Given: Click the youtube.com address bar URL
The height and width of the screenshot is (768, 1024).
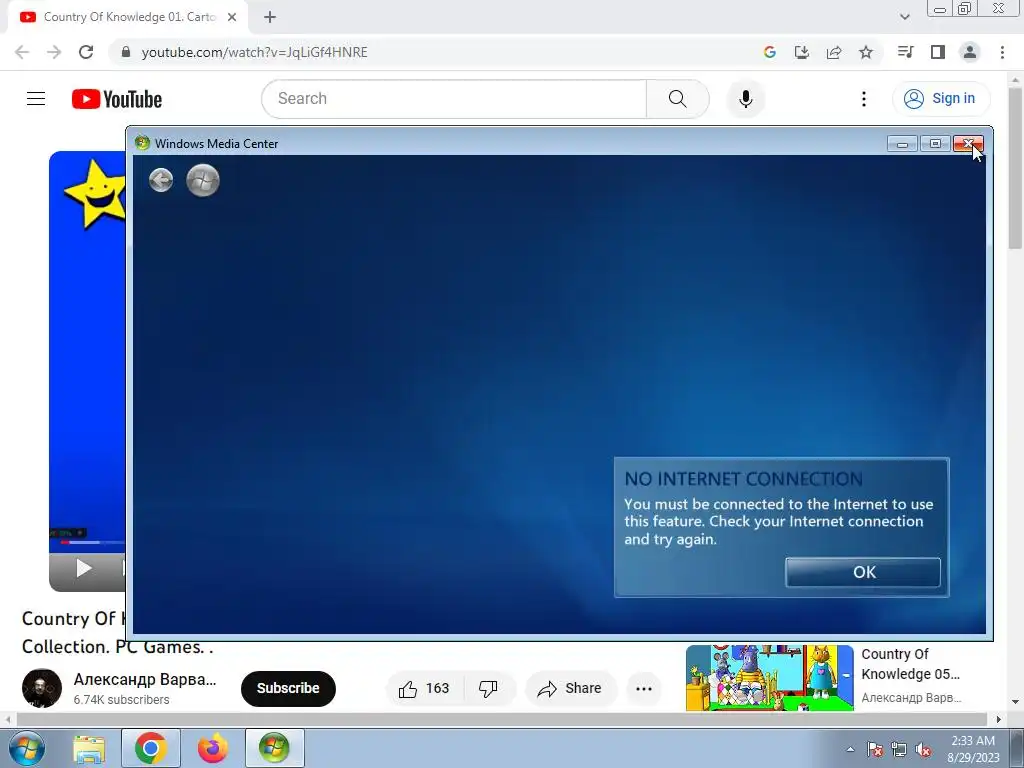Looking at the screenshot, I should [255, 52].
